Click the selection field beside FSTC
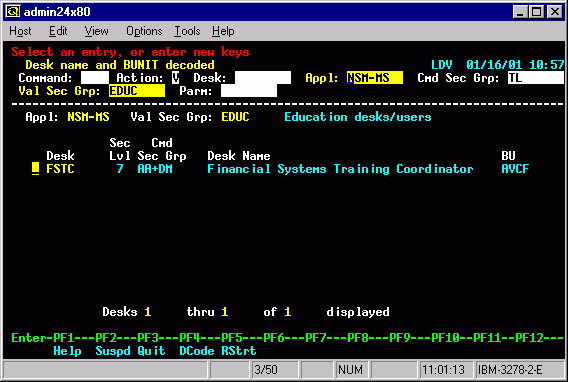The height and width of the screenshot is (382, 568). tap(36, 169)
